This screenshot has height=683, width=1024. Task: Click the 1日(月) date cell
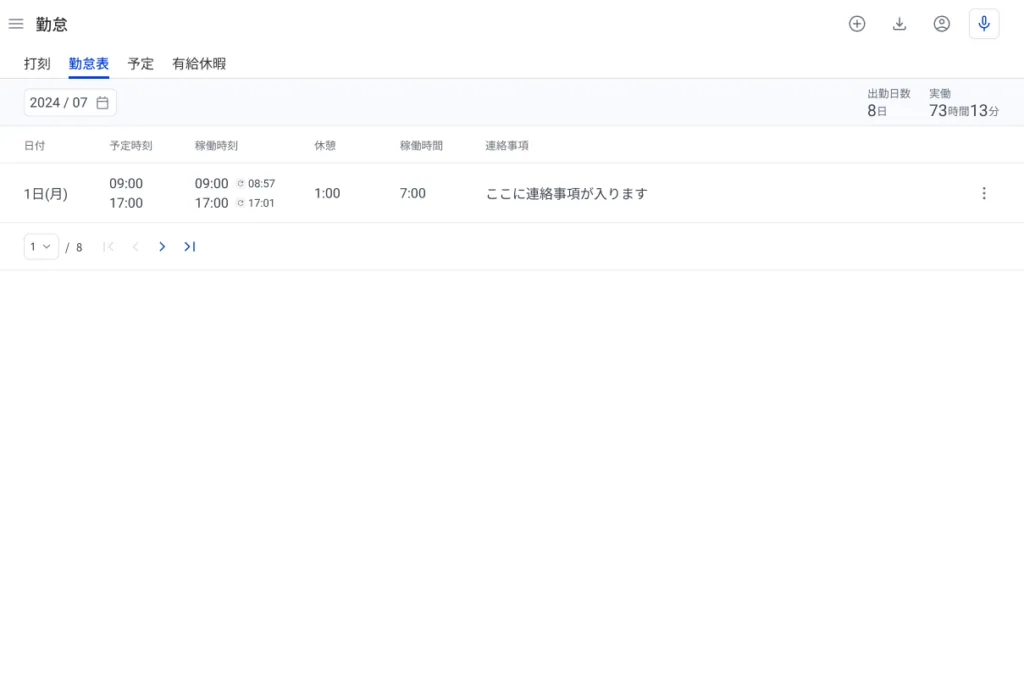click(x=46, y=194)
